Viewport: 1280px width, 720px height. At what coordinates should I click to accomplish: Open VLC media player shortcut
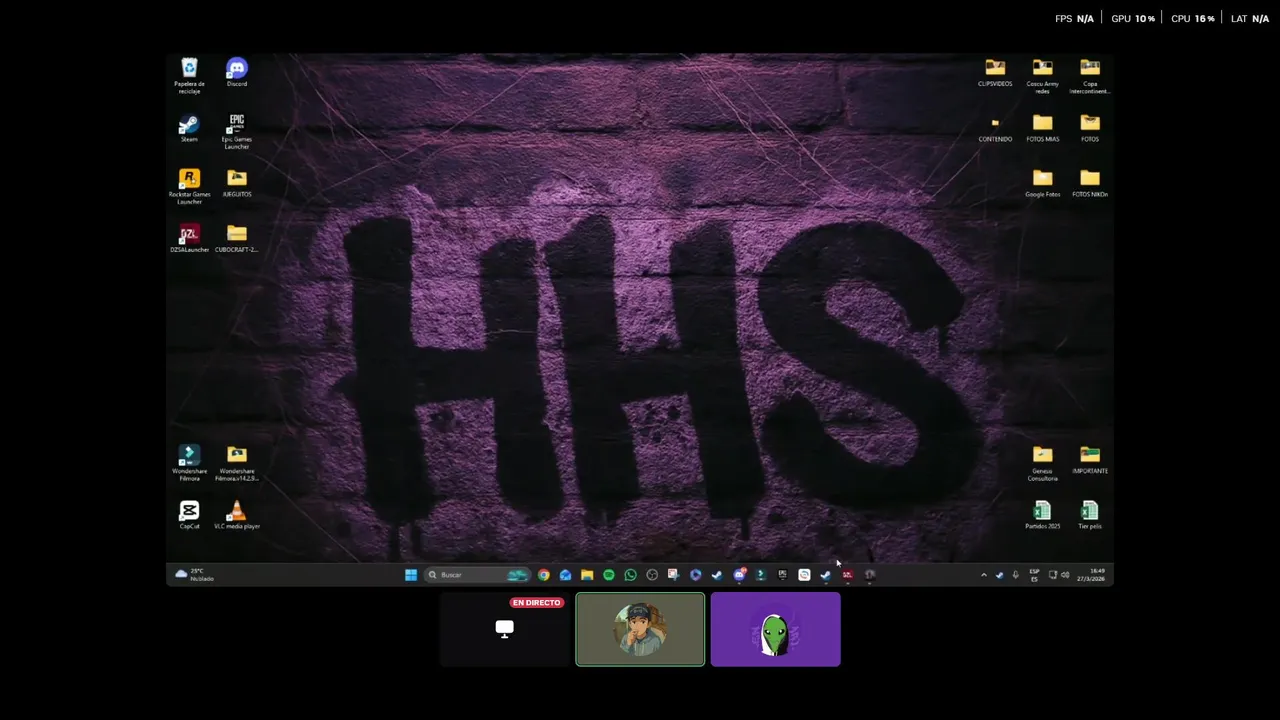pos(237,515)
